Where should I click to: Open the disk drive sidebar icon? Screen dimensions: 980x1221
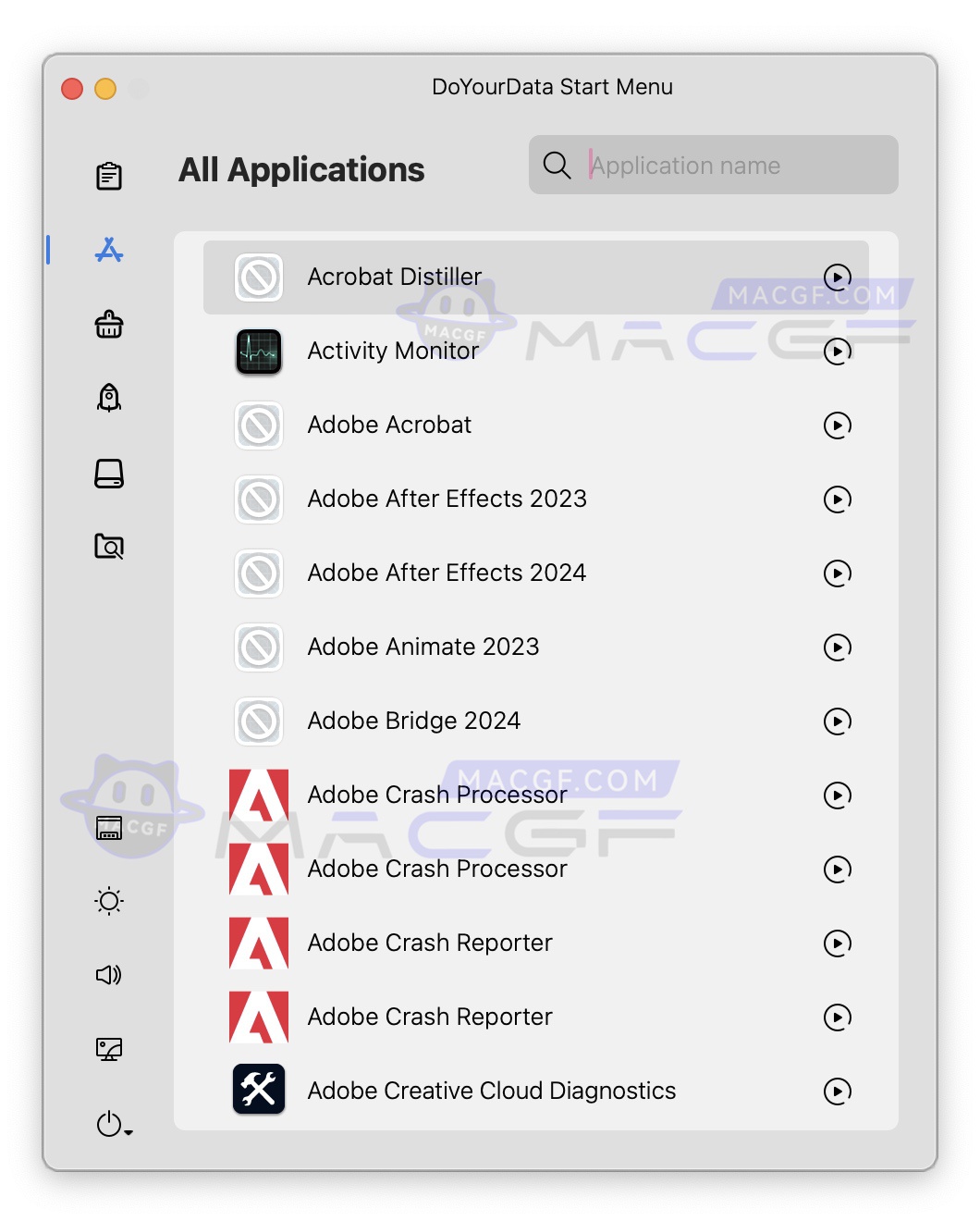click(x=109, y=474)
